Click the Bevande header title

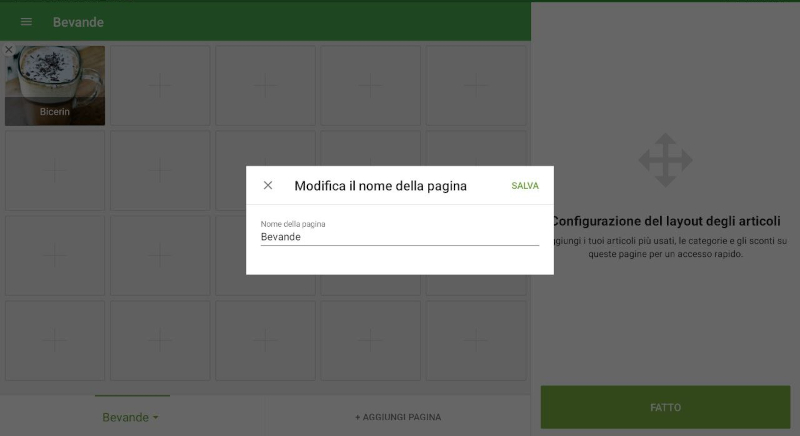(79, 22)
